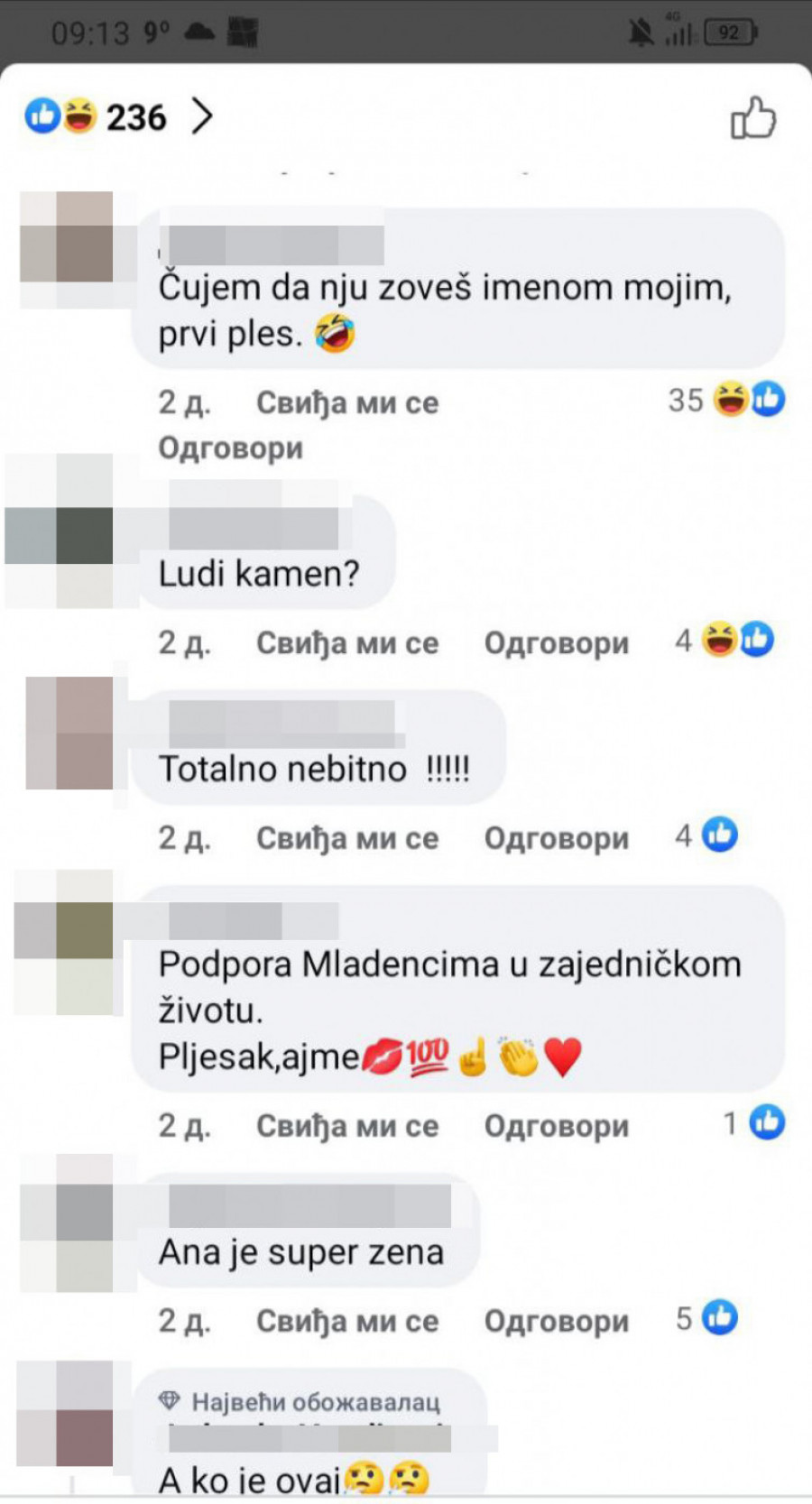This screenshot has width=812, height=1504.
Task: Like the 'Ana je super zena' comment
Action: click(347, 1321)
